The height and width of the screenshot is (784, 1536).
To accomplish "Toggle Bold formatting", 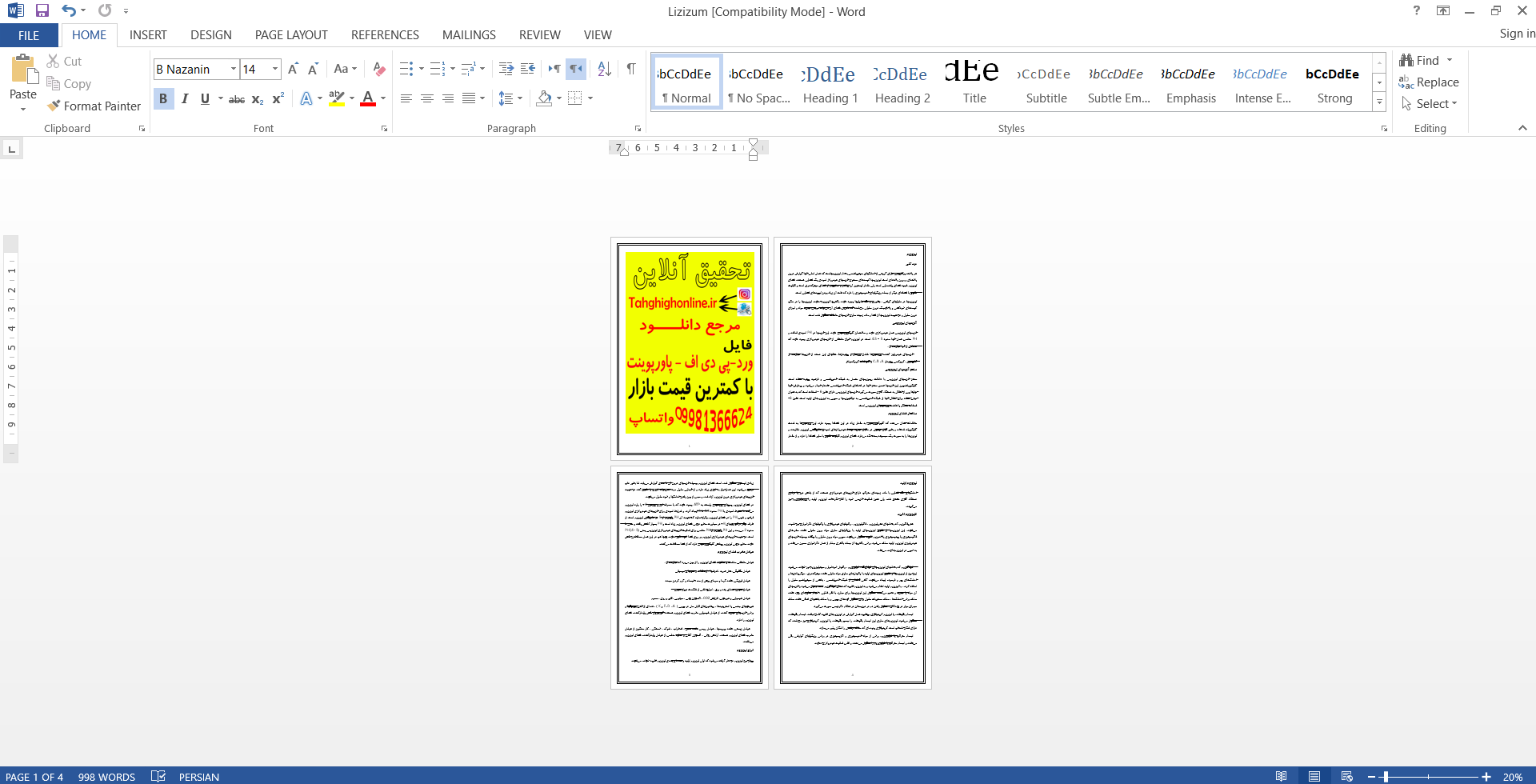I will click(163, 99).
